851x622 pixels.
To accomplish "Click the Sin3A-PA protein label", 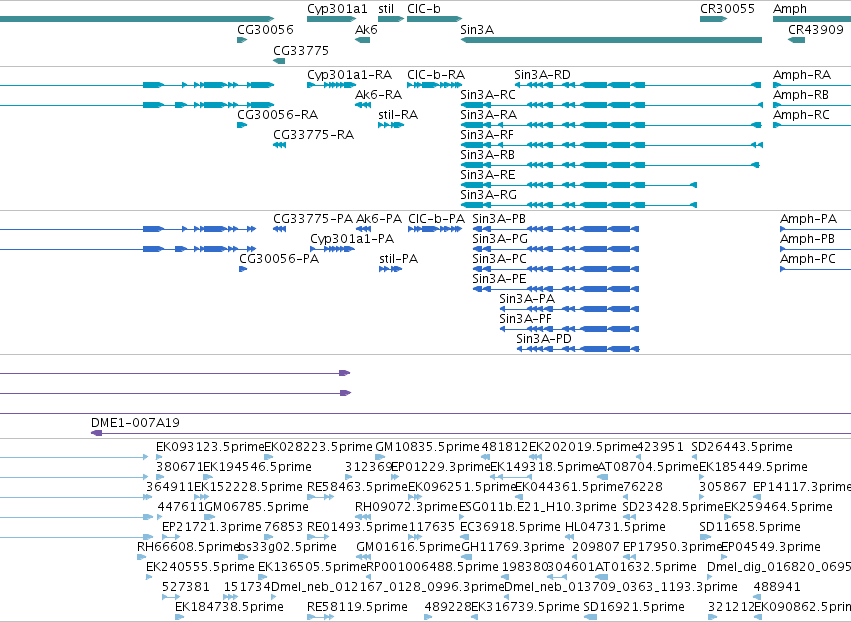I will pyautogui.click(x=527, y=299).
